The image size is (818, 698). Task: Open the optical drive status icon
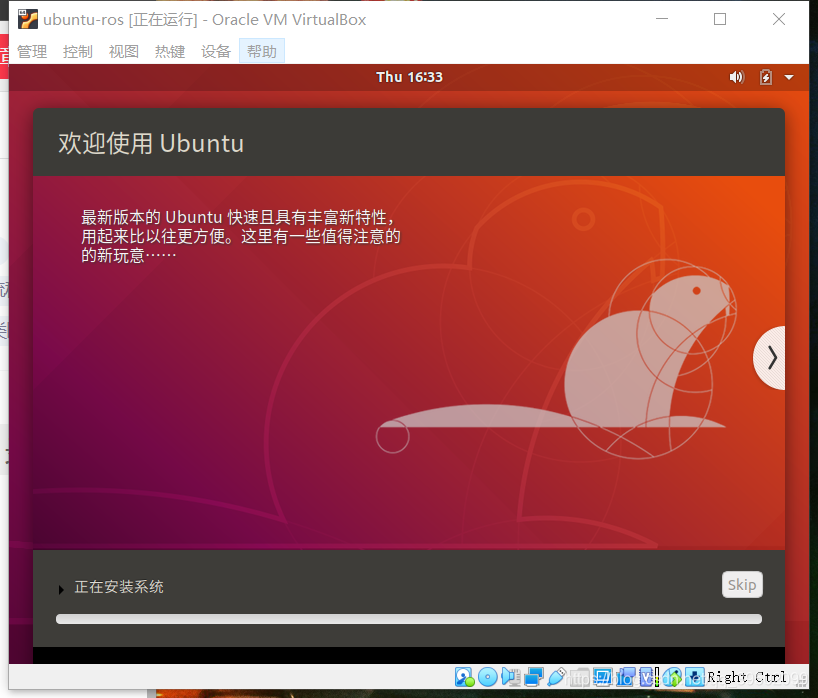pos(488,677)
